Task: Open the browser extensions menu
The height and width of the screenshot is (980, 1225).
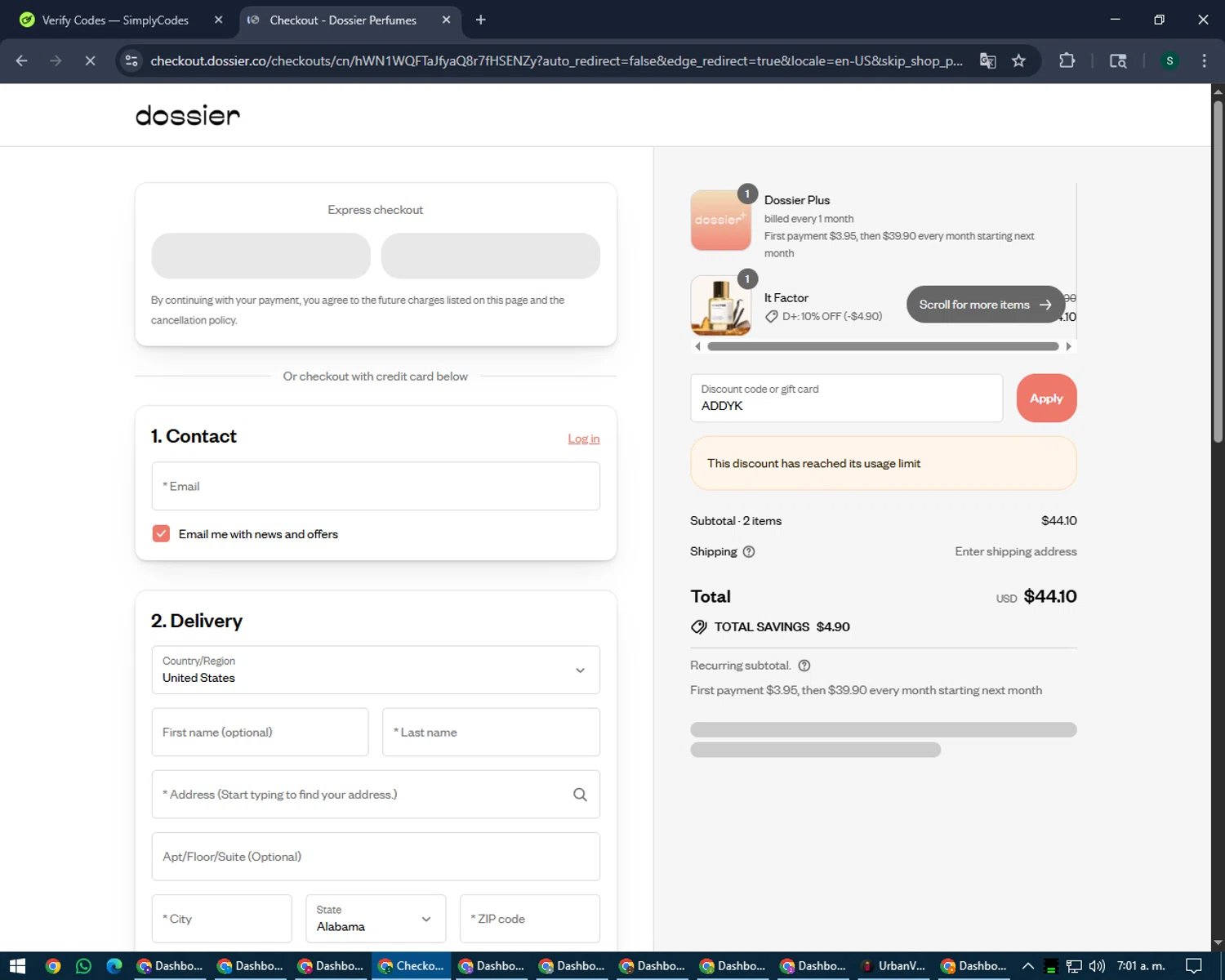Action: pyautogui.click(x=1067, y=60)
